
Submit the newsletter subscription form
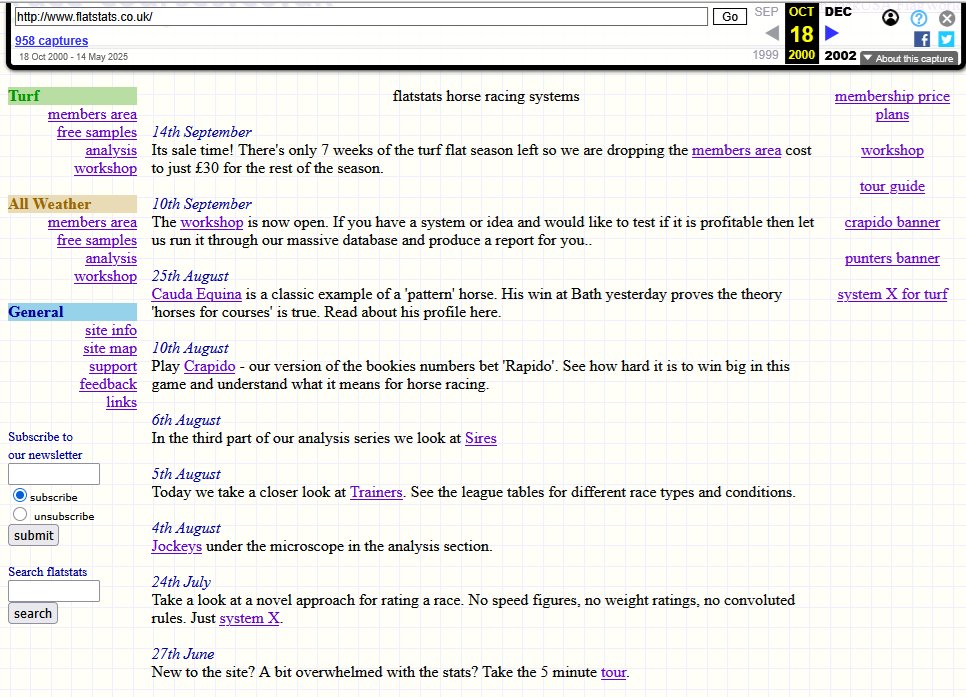[33, 535]
